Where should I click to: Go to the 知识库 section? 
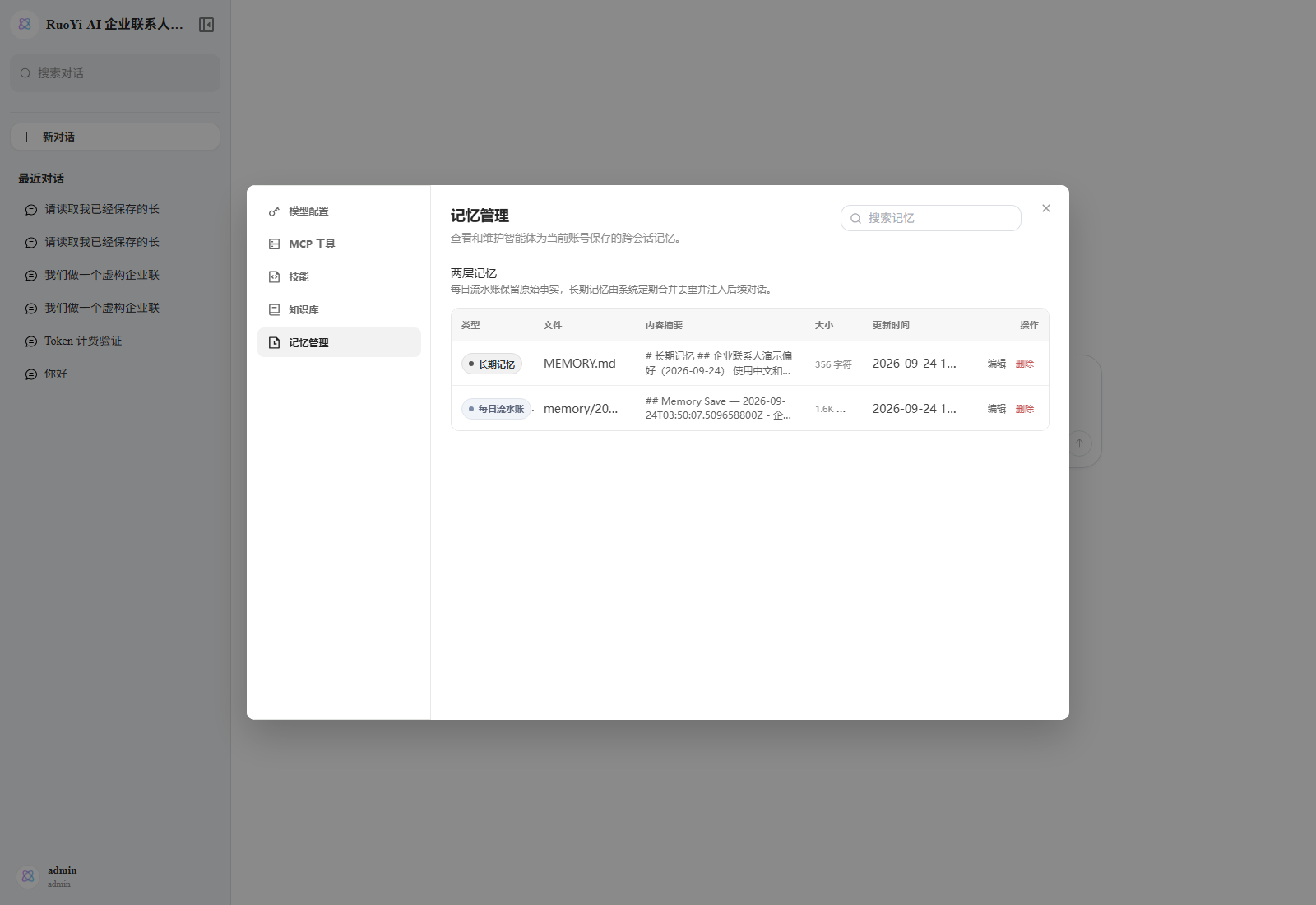[339, 310]
